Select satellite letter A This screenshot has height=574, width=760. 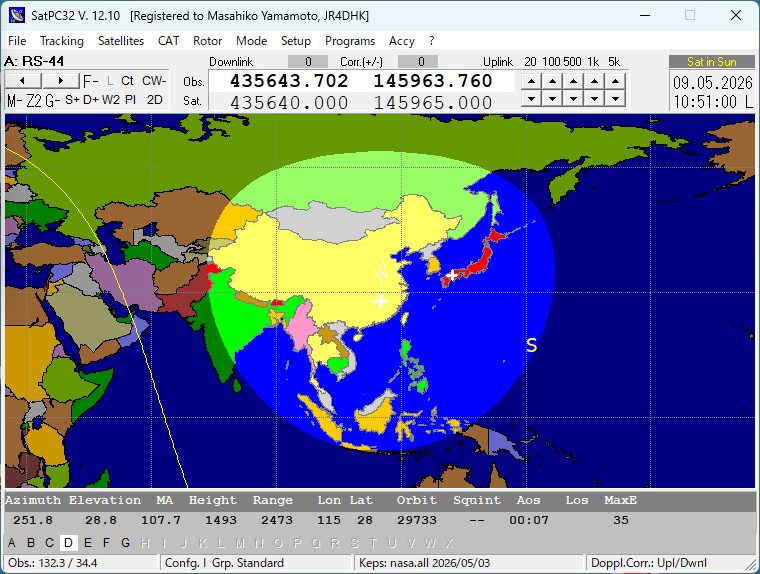click(12, 542)
